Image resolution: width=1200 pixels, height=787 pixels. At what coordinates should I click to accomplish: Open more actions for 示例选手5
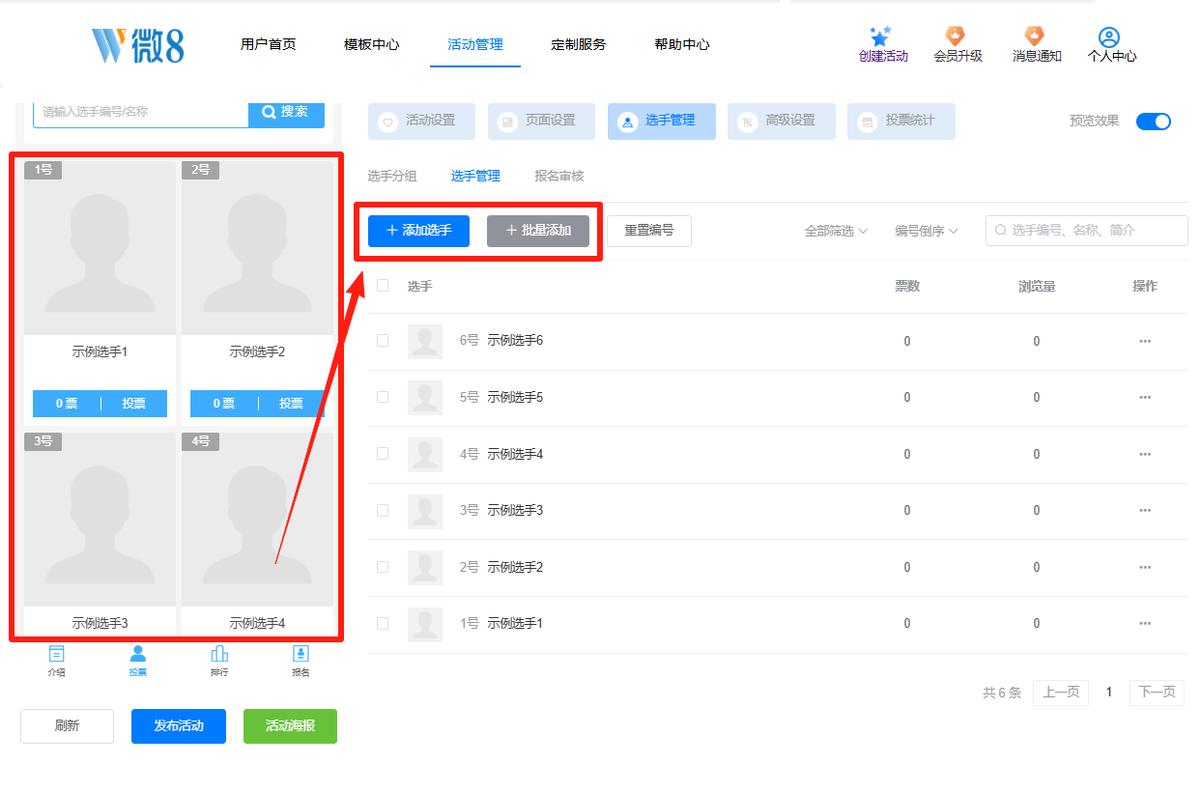pyautogui.click(x=1145, y=397)
